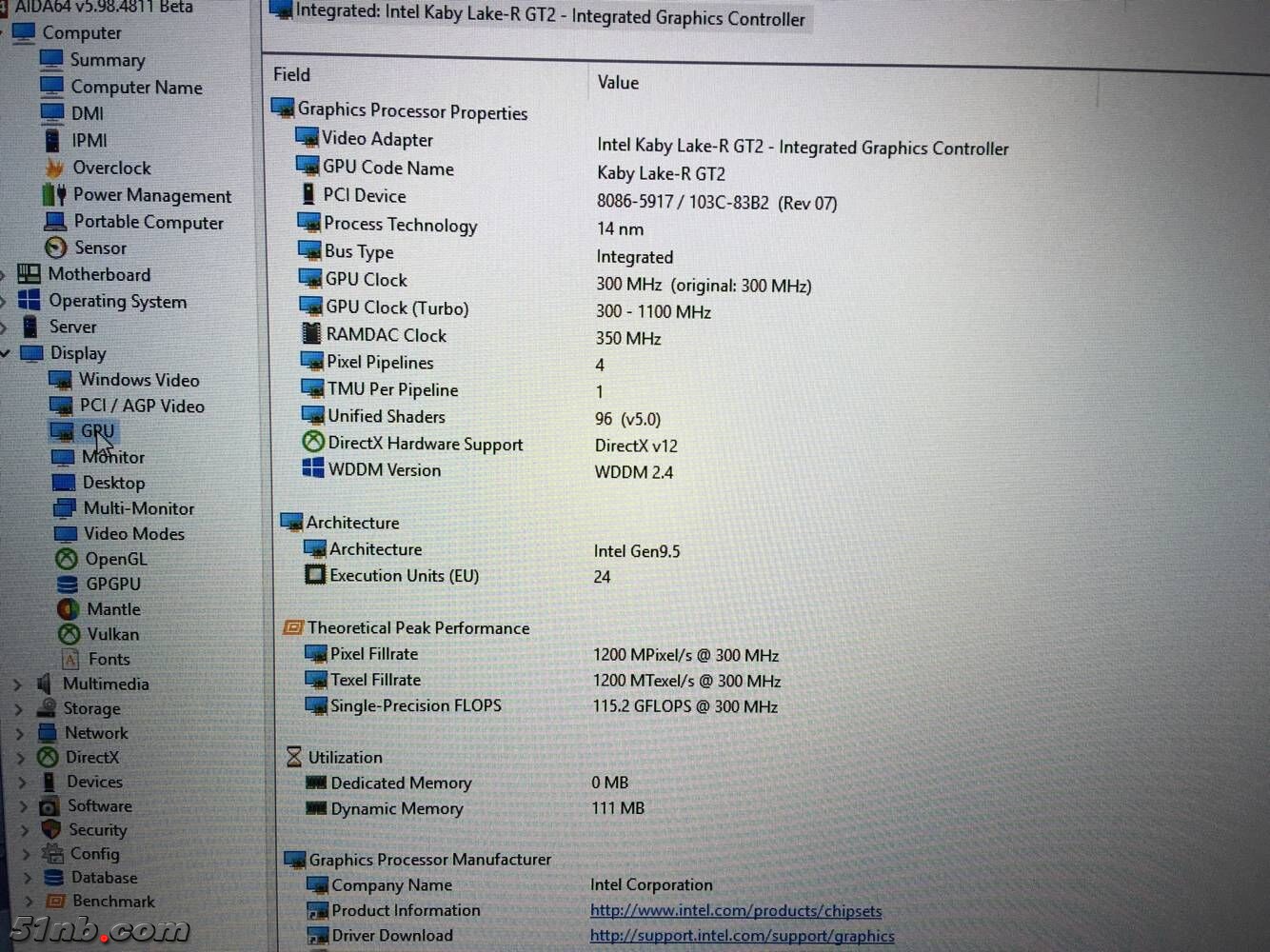Select the Monitor tree item
This screenshot has width=1270, height=952.
click(x=113, y=458)
